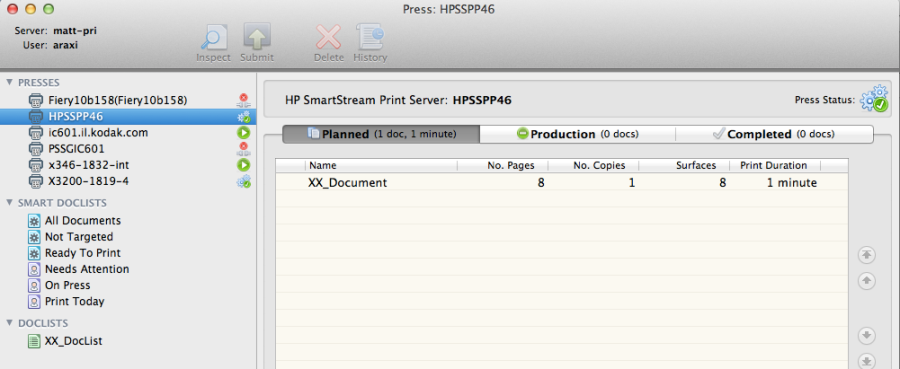The image size is (900, 369).
Task: Click the x346-1832-int printer icon
Action: [x=36, y=165]
